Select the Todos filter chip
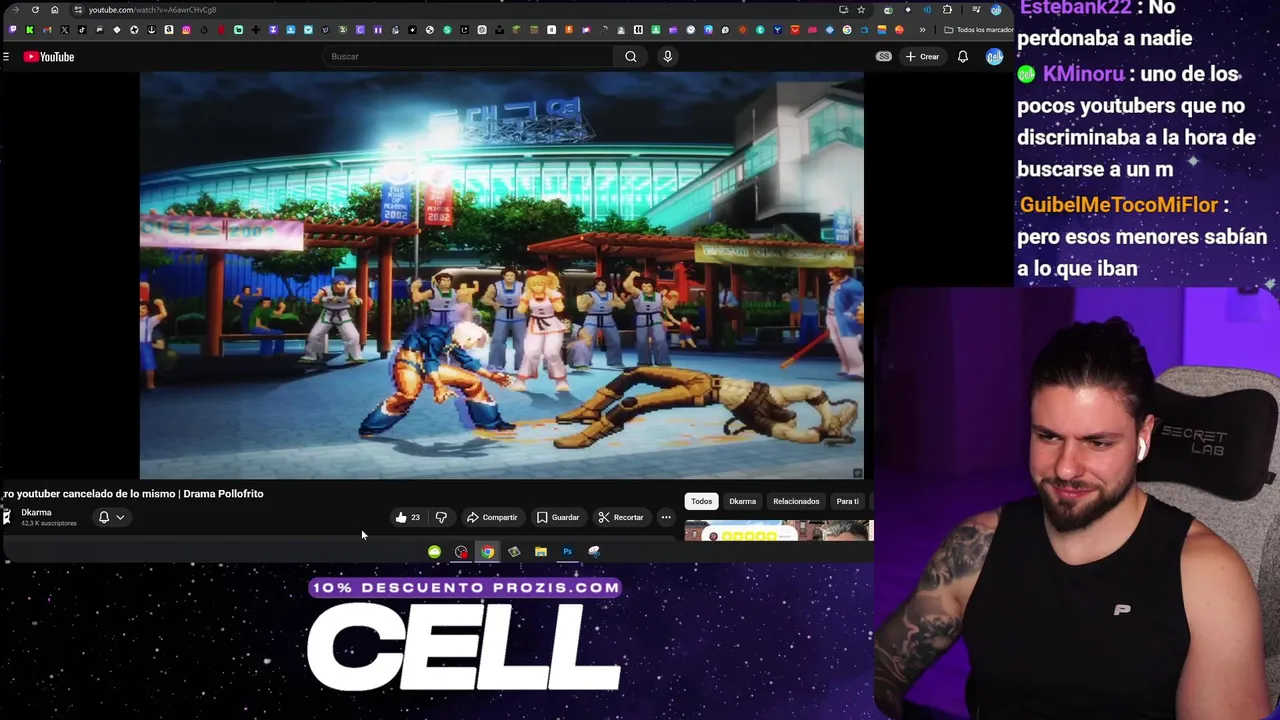This screenshot has height=720, width=1280. 701,501
